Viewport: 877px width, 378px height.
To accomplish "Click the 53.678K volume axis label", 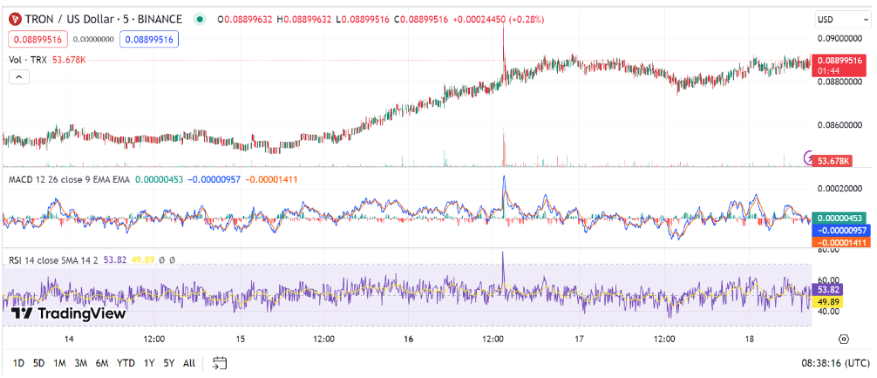I will (x=831, y=161).
